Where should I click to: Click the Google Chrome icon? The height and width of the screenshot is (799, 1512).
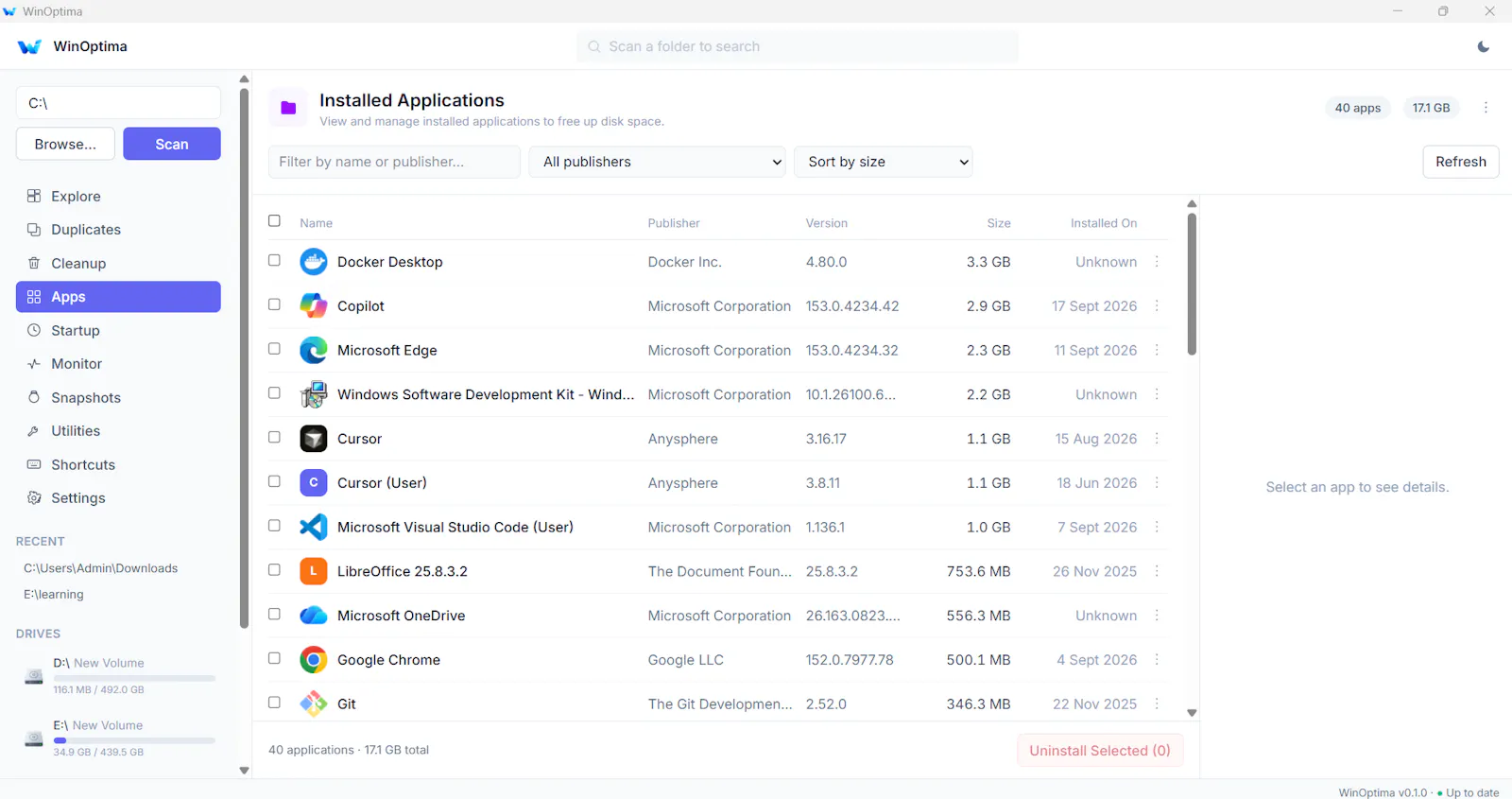click(314, 660)
